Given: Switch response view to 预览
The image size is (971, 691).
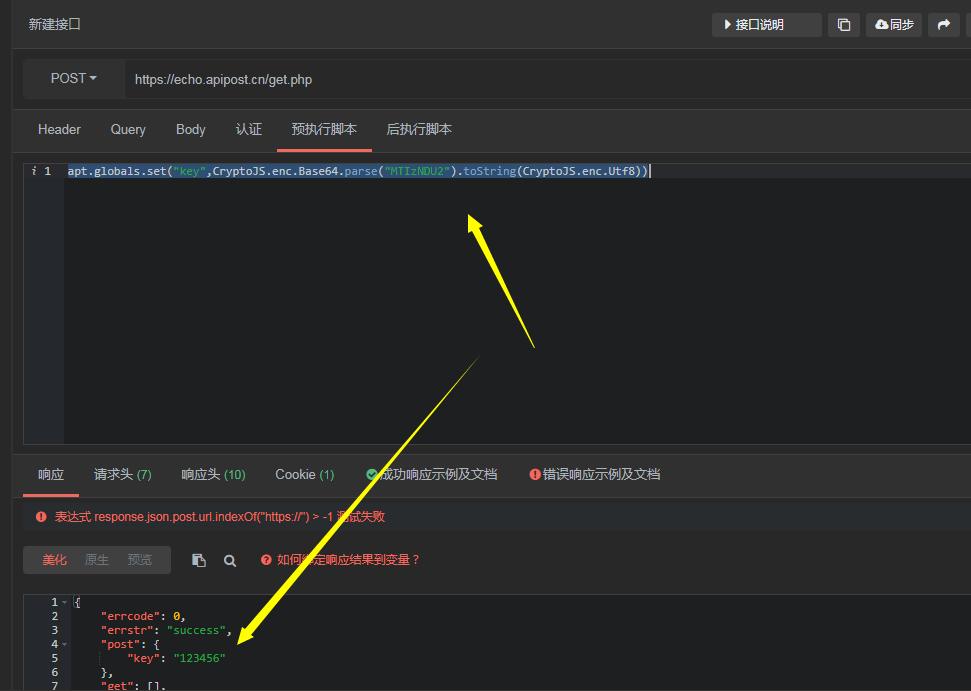Looking at the screenshot, I should pos(139,560).
